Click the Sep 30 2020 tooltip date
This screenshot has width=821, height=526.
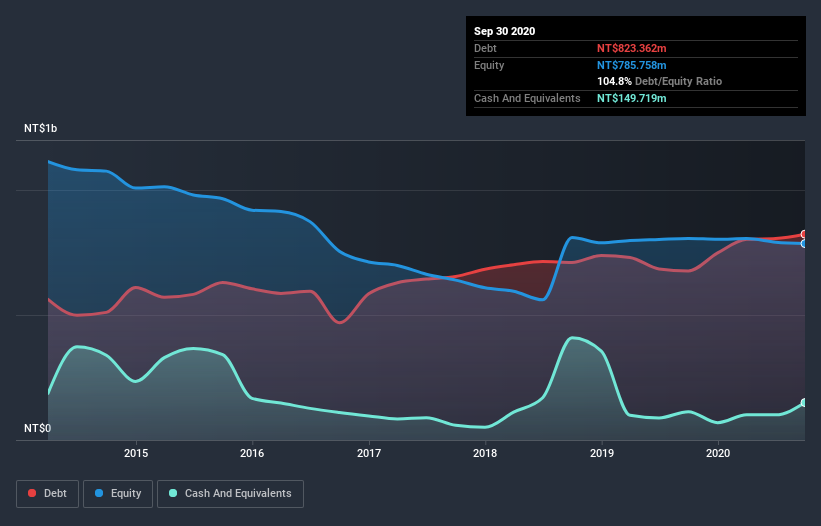[504, 31]
